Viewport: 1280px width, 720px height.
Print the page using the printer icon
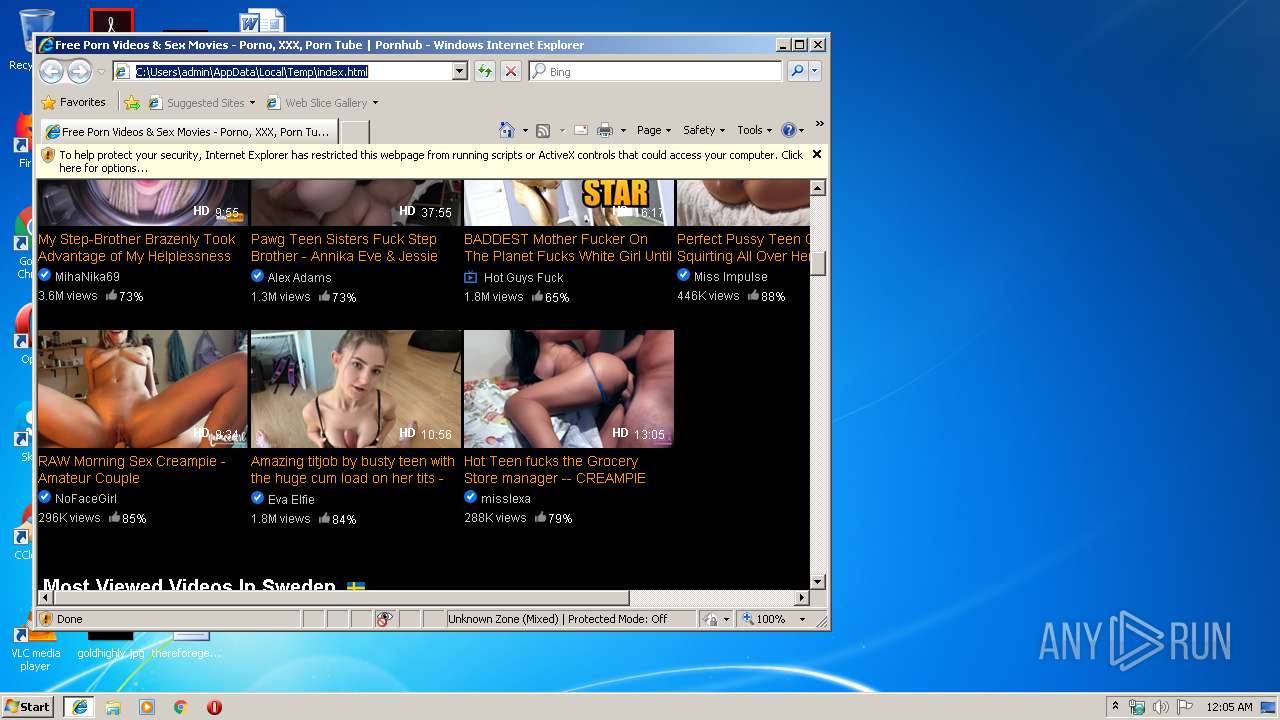point(605,130)
